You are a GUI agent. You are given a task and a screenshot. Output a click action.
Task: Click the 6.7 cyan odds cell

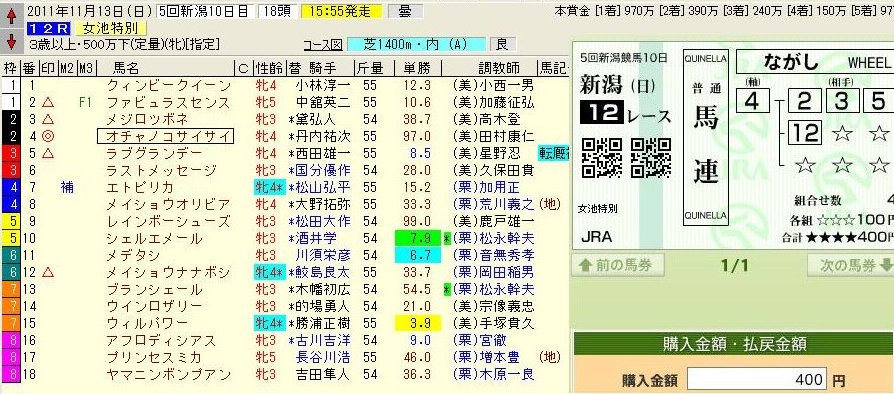[419, 255]
